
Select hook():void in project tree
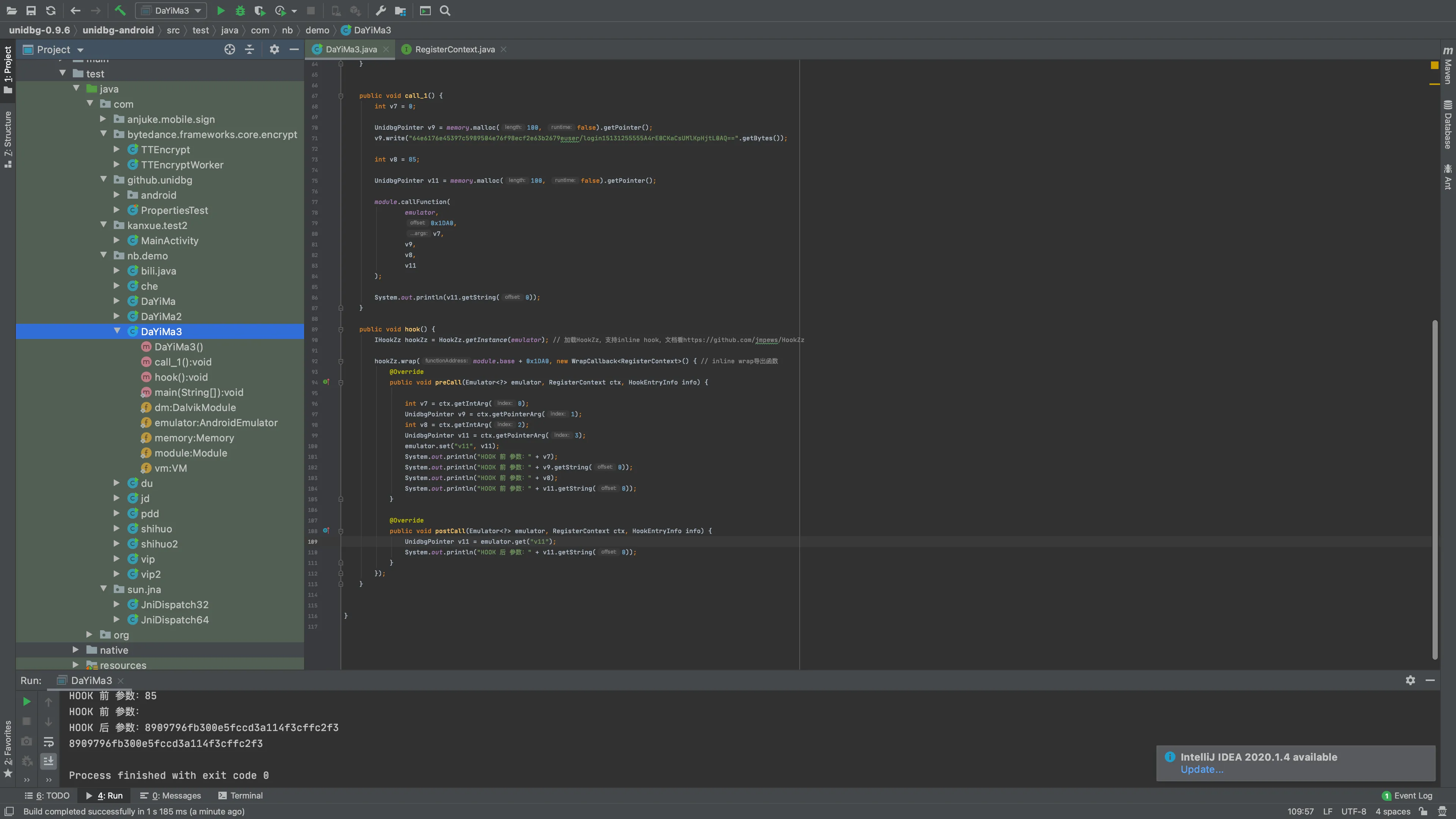click(x=181, y=377)
